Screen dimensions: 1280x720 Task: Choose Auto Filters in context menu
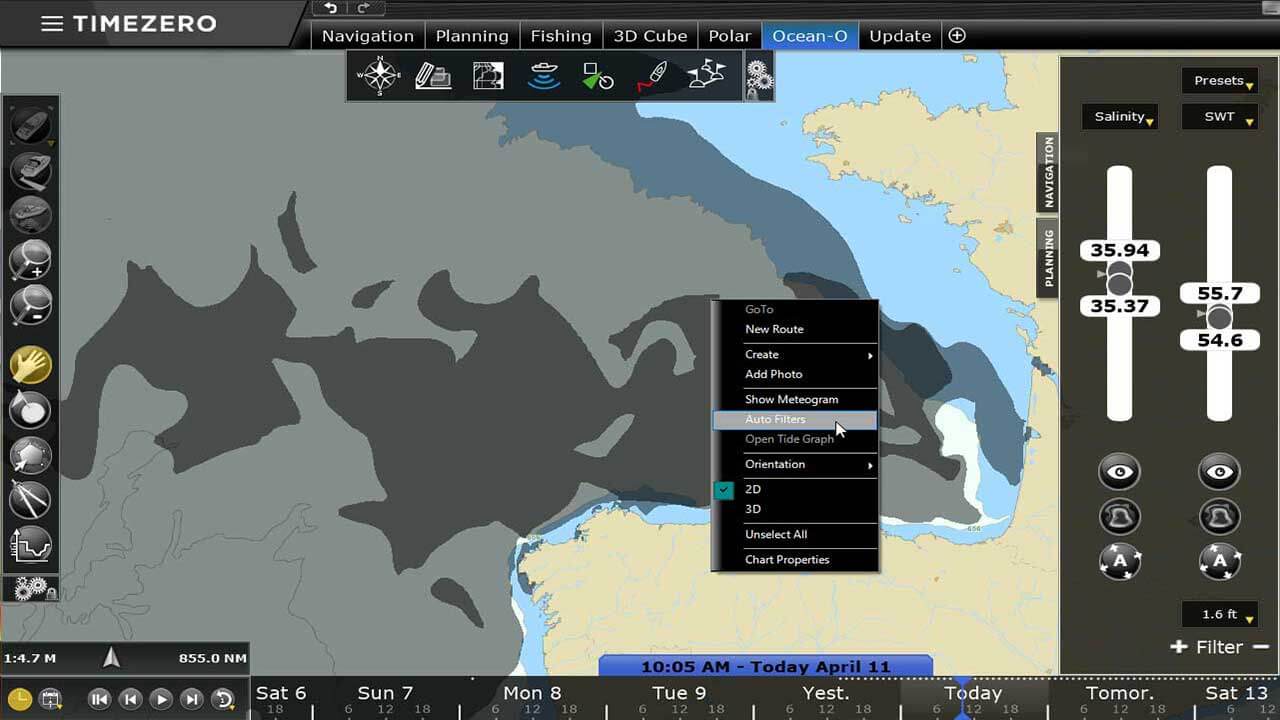[775, 420]
